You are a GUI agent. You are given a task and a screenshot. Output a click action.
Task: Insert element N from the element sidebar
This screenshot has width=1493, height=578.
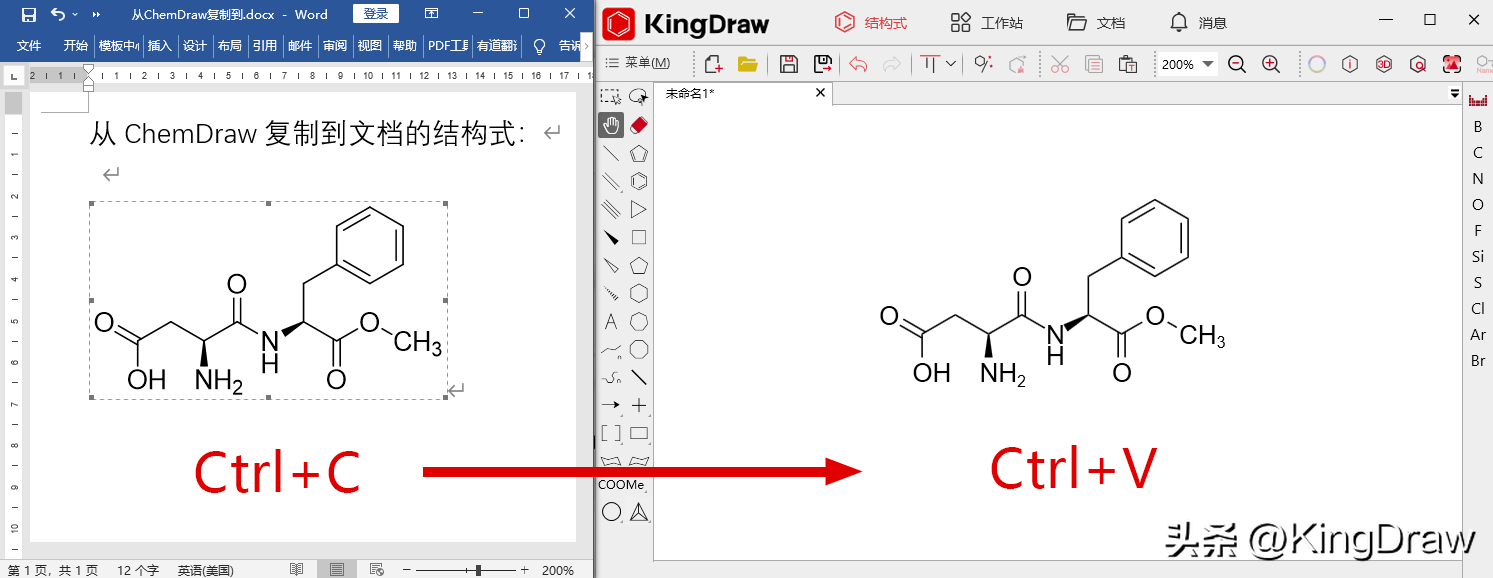[x=1478, y=178]
